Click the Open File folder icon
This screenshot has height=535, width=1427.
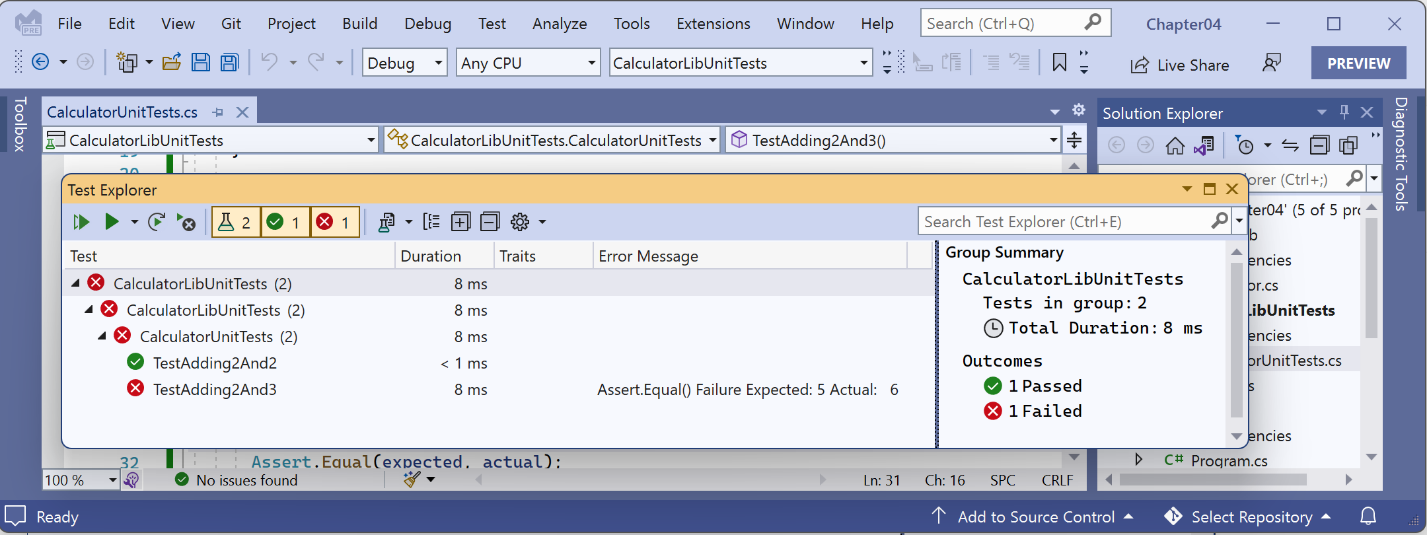(171, 62)
